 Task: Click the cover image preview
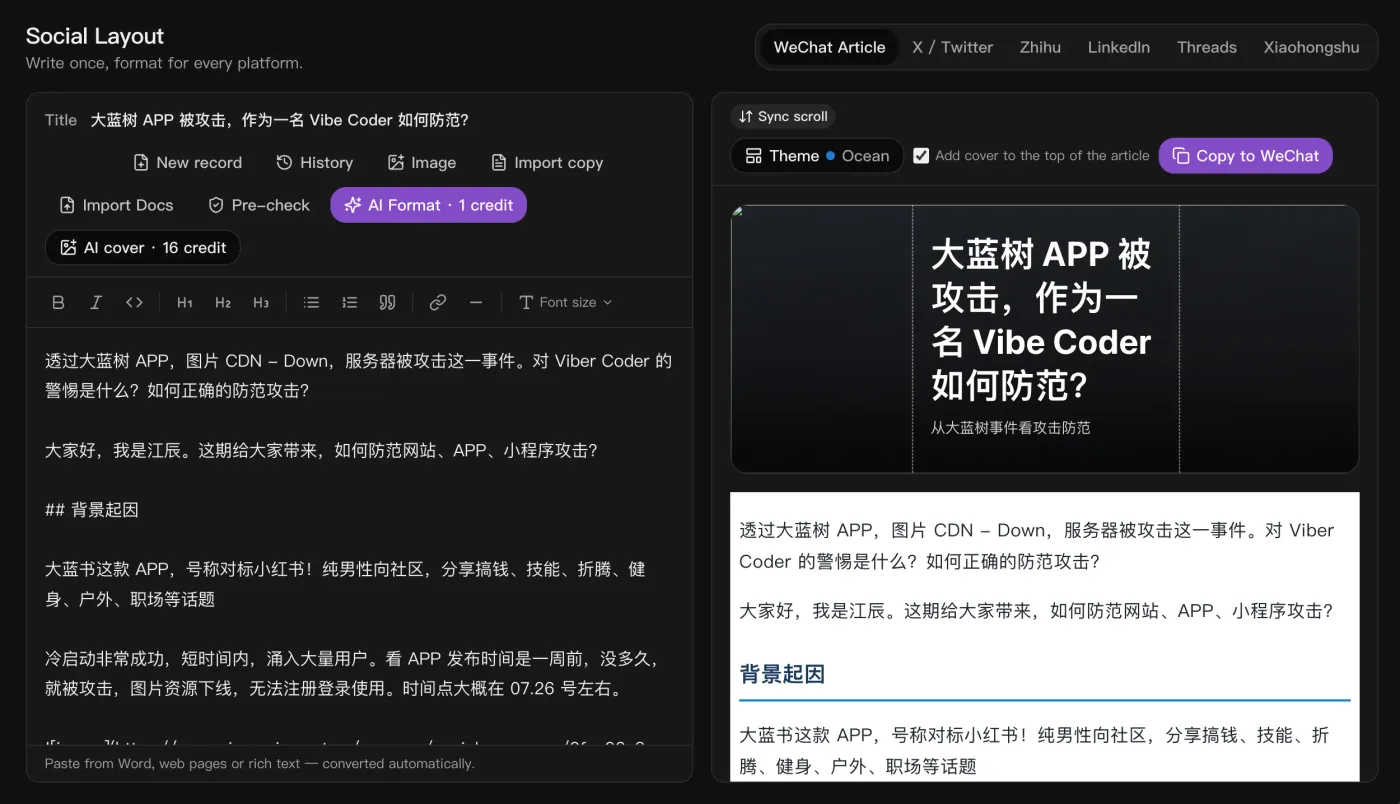1045,339
